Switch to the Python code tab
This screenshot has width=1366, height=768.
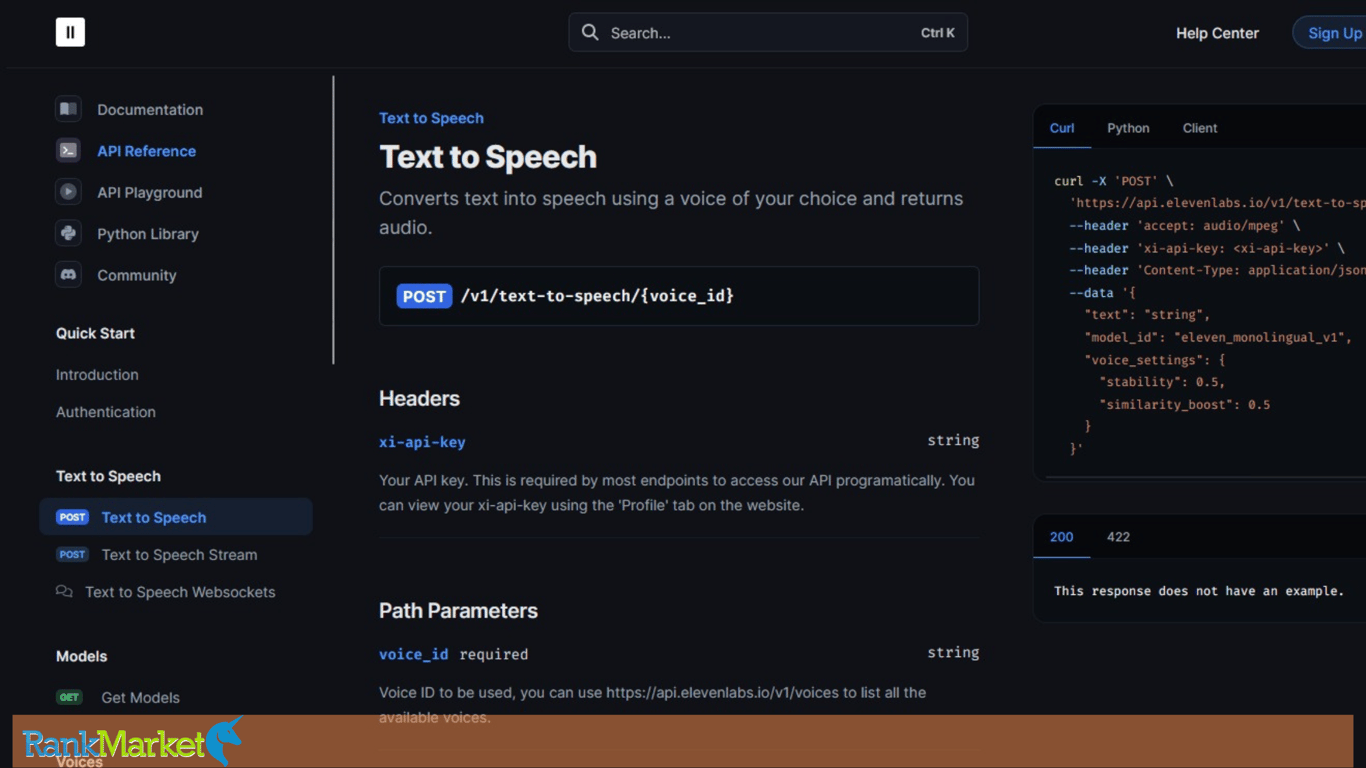[x=1128, y=128]
